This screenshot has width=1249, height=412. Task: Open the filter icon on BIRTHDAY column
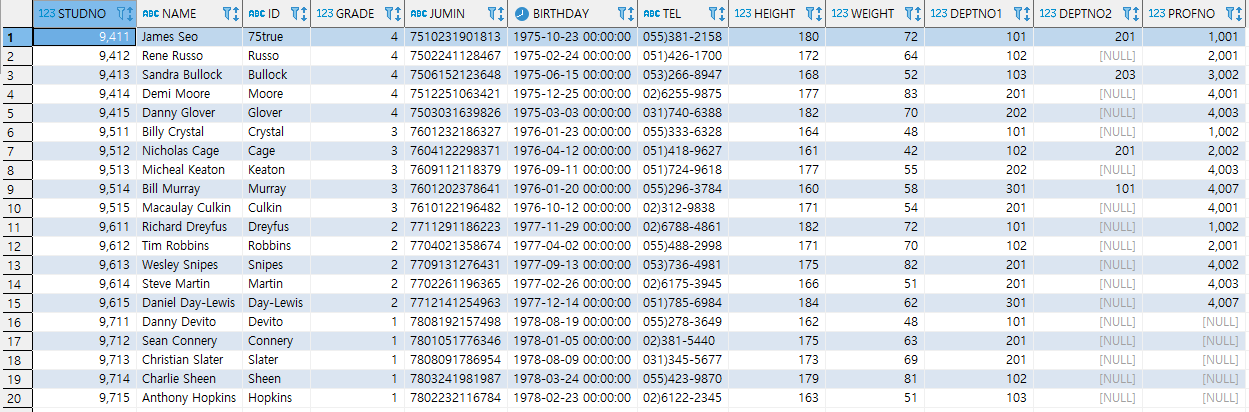622,14
